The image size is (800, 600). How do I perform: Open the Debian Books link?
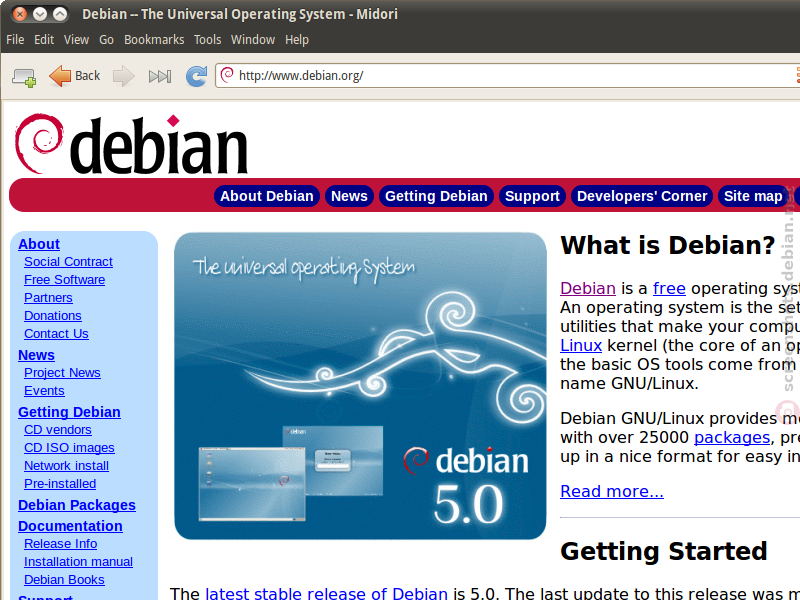pos(64,580)
